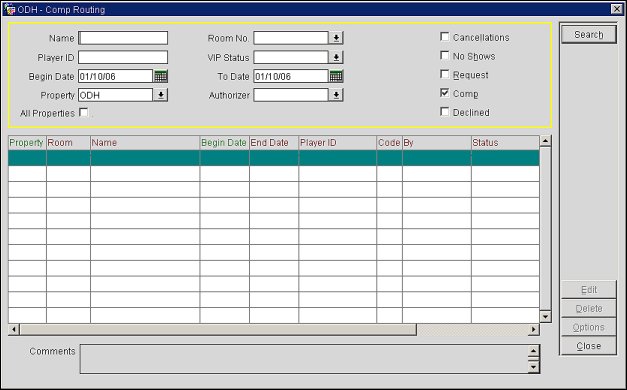The image size is (627, 390).
Task: Select the highlighted first grid row
Action: 274,158
